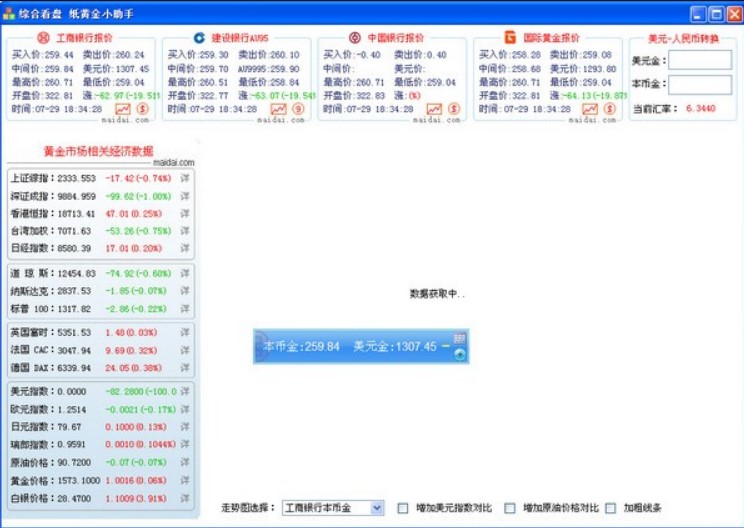744x528 pixels.
Task: Click the 数据获取中 status text
Action: pyautogui.click(x=437, y=294)
